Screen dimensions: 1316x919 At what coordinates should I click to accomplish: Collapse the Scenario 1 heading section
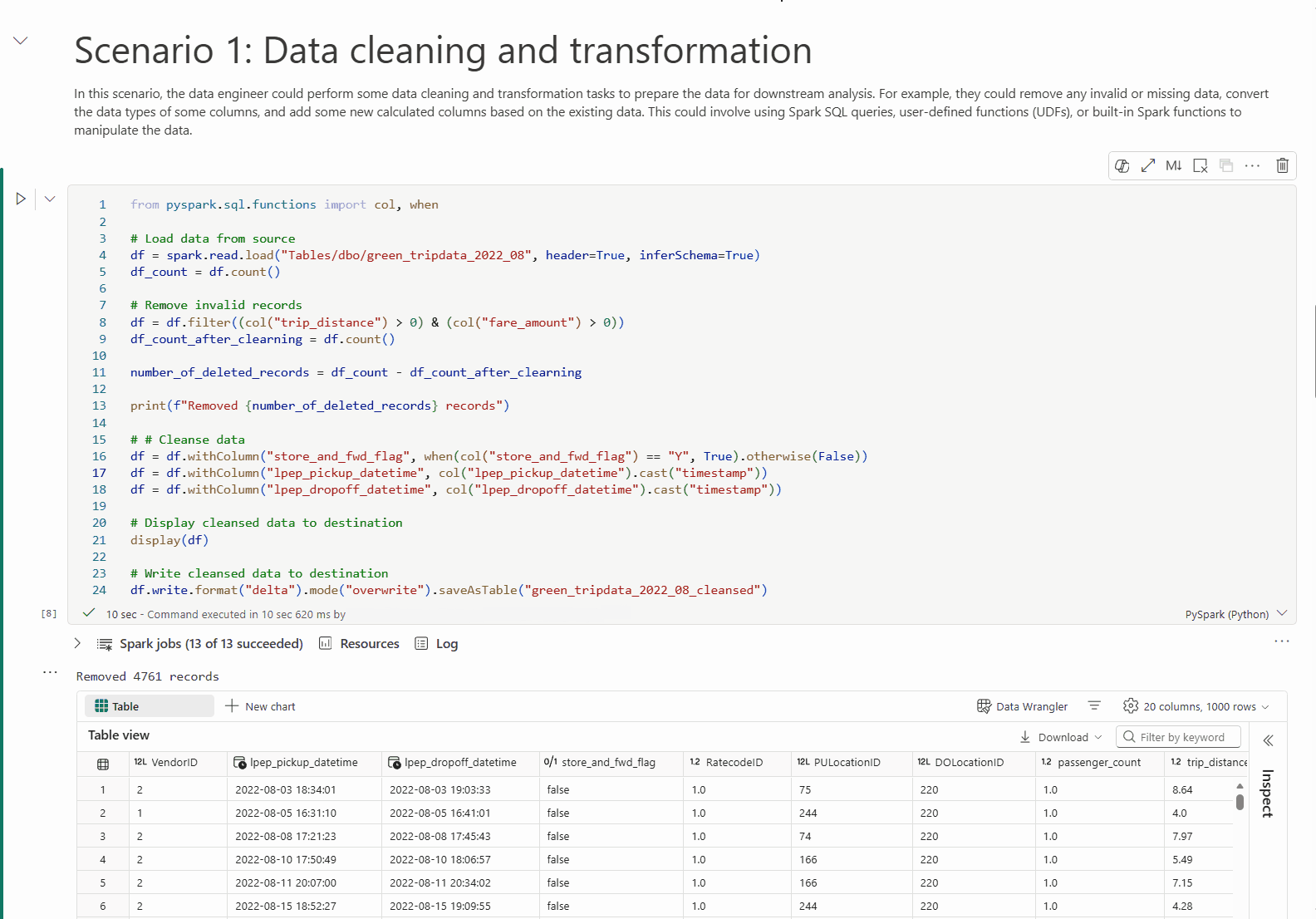click(x=21, y=41)
